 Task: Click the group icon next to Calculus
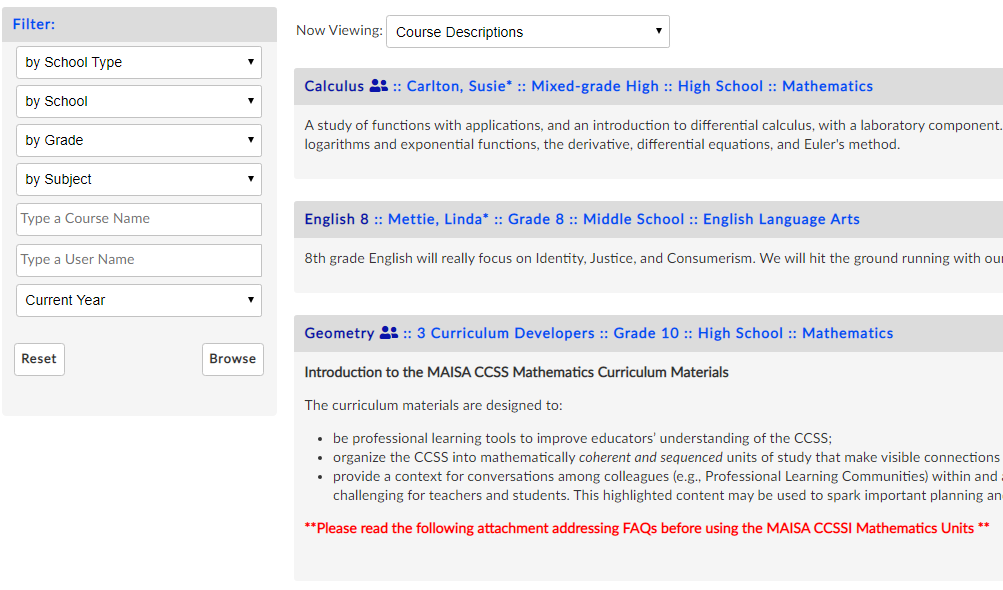[x=378, y=86]
